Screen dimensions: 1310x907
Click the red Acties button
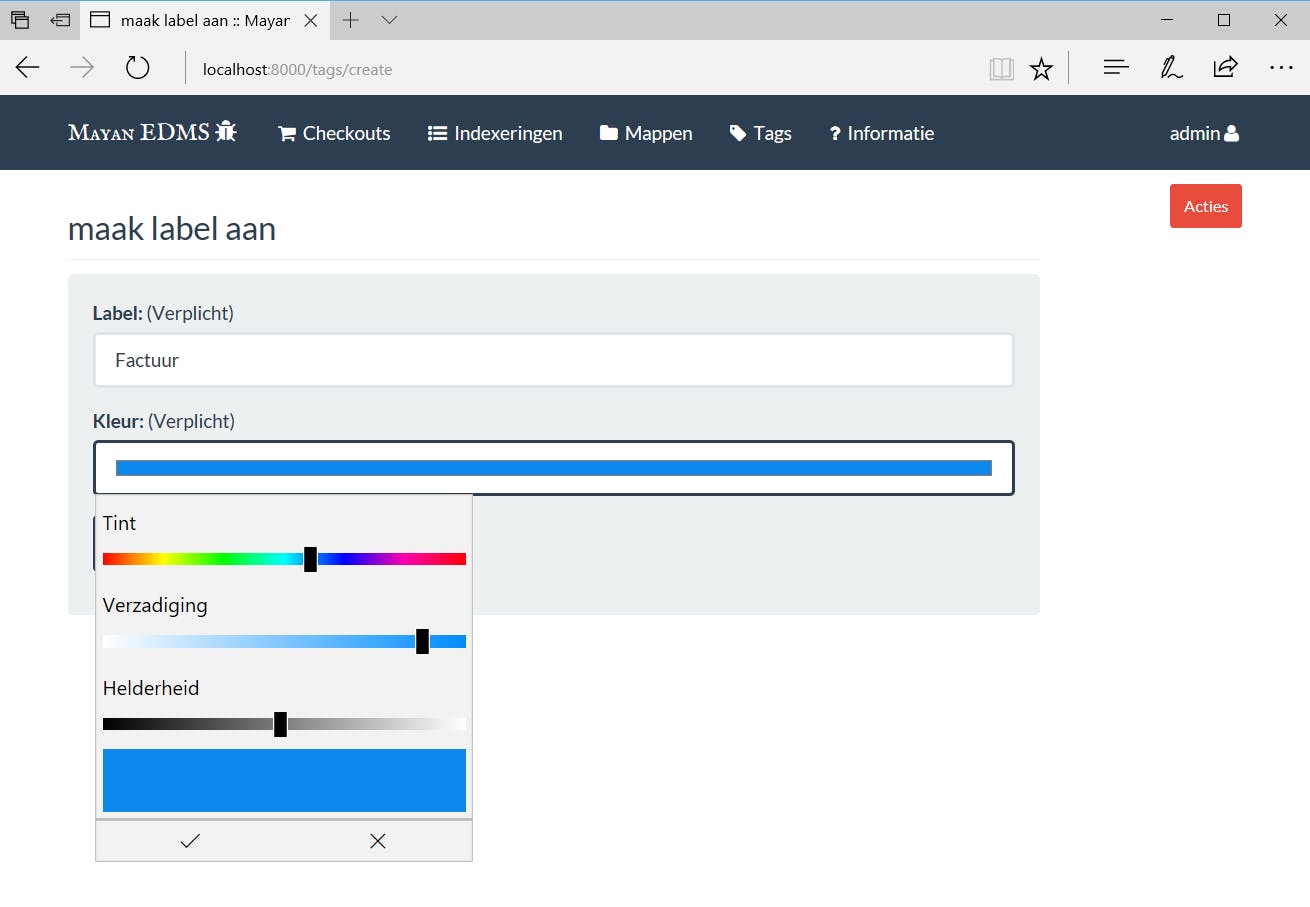pyautogui.click(x=1206, y=206)
